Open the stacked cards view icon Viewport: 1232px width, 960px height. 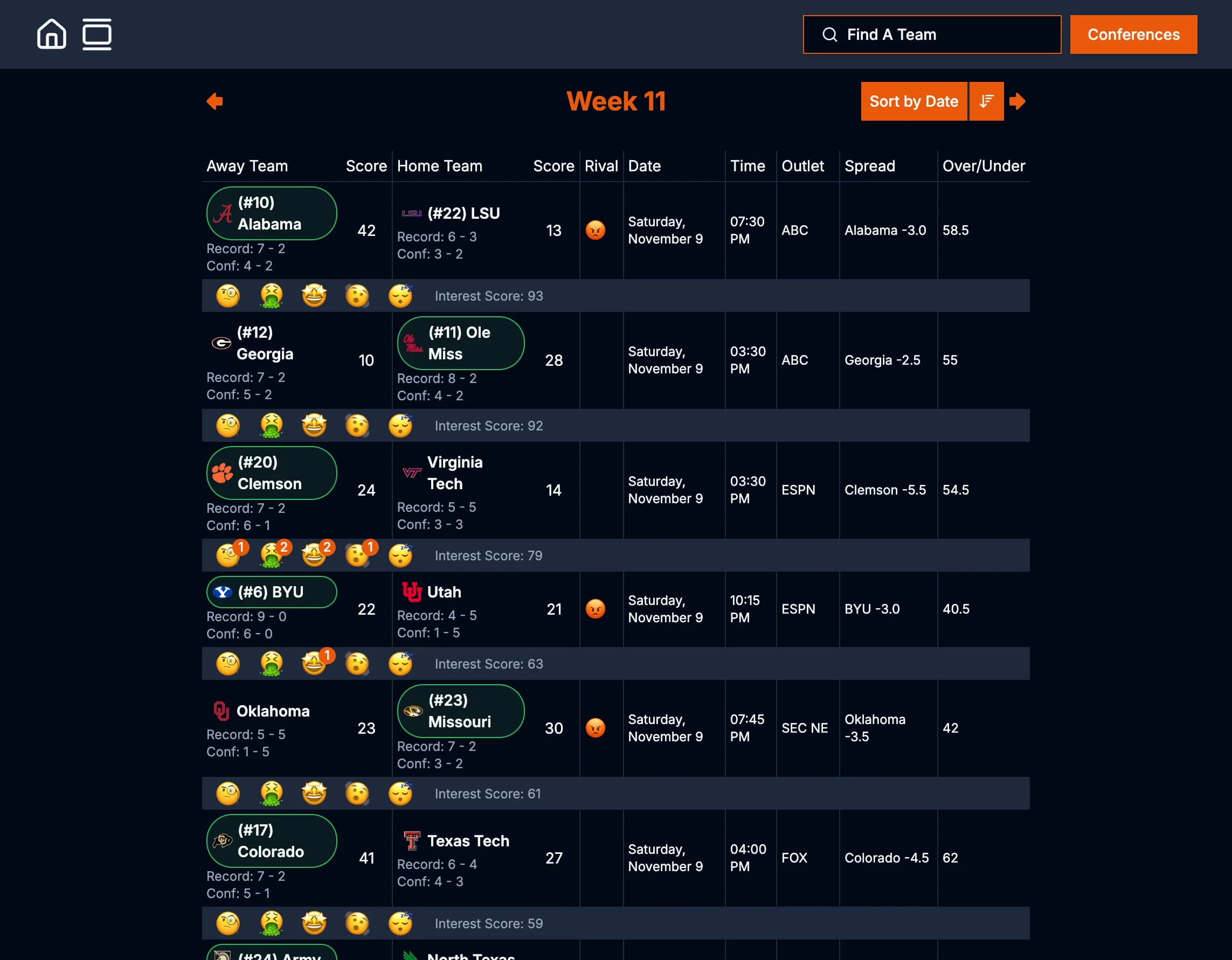tap(97, 34)
